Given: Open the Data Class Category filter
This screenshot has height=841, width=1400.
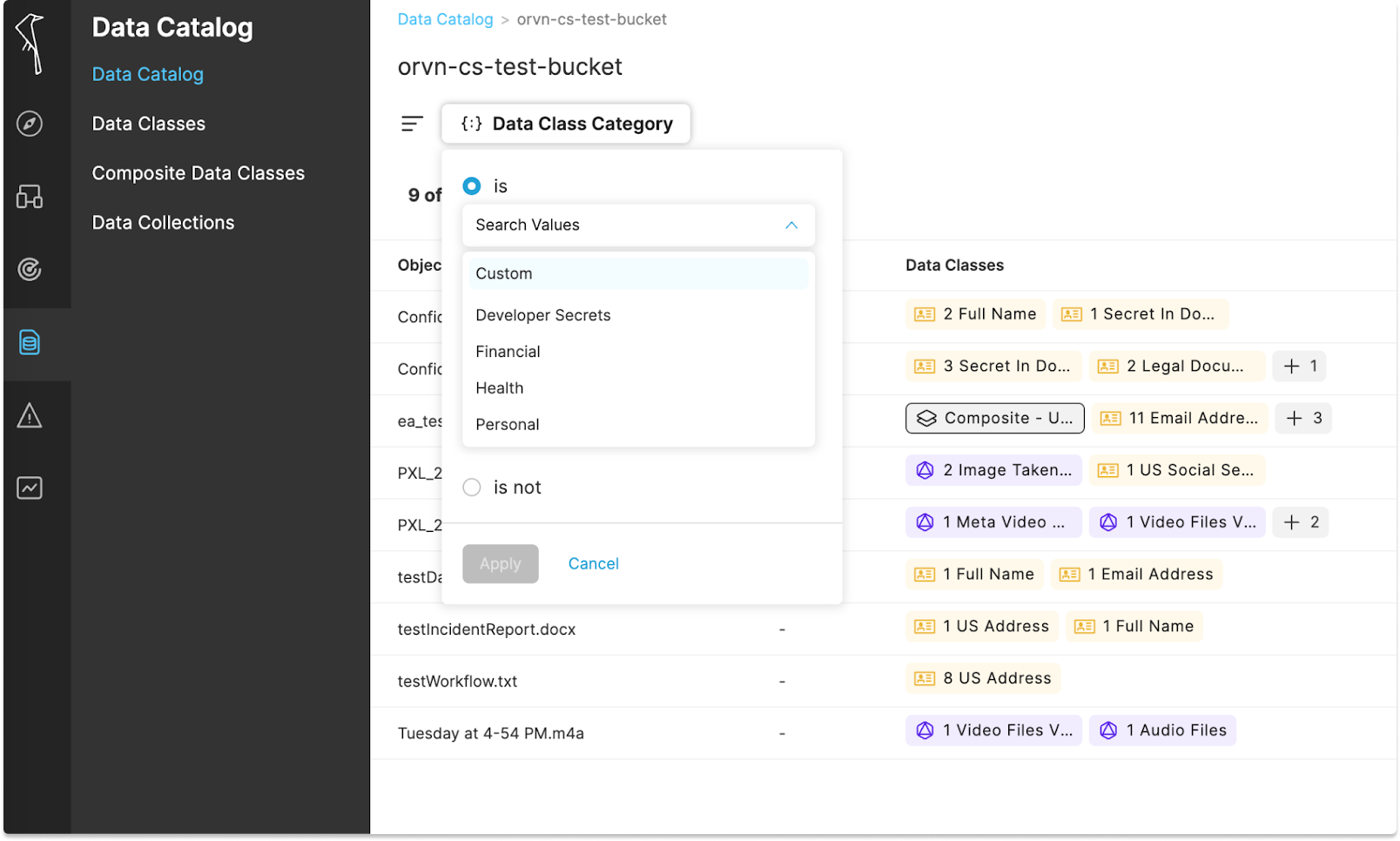Looking at the screenshot, I should click(566, 124).
